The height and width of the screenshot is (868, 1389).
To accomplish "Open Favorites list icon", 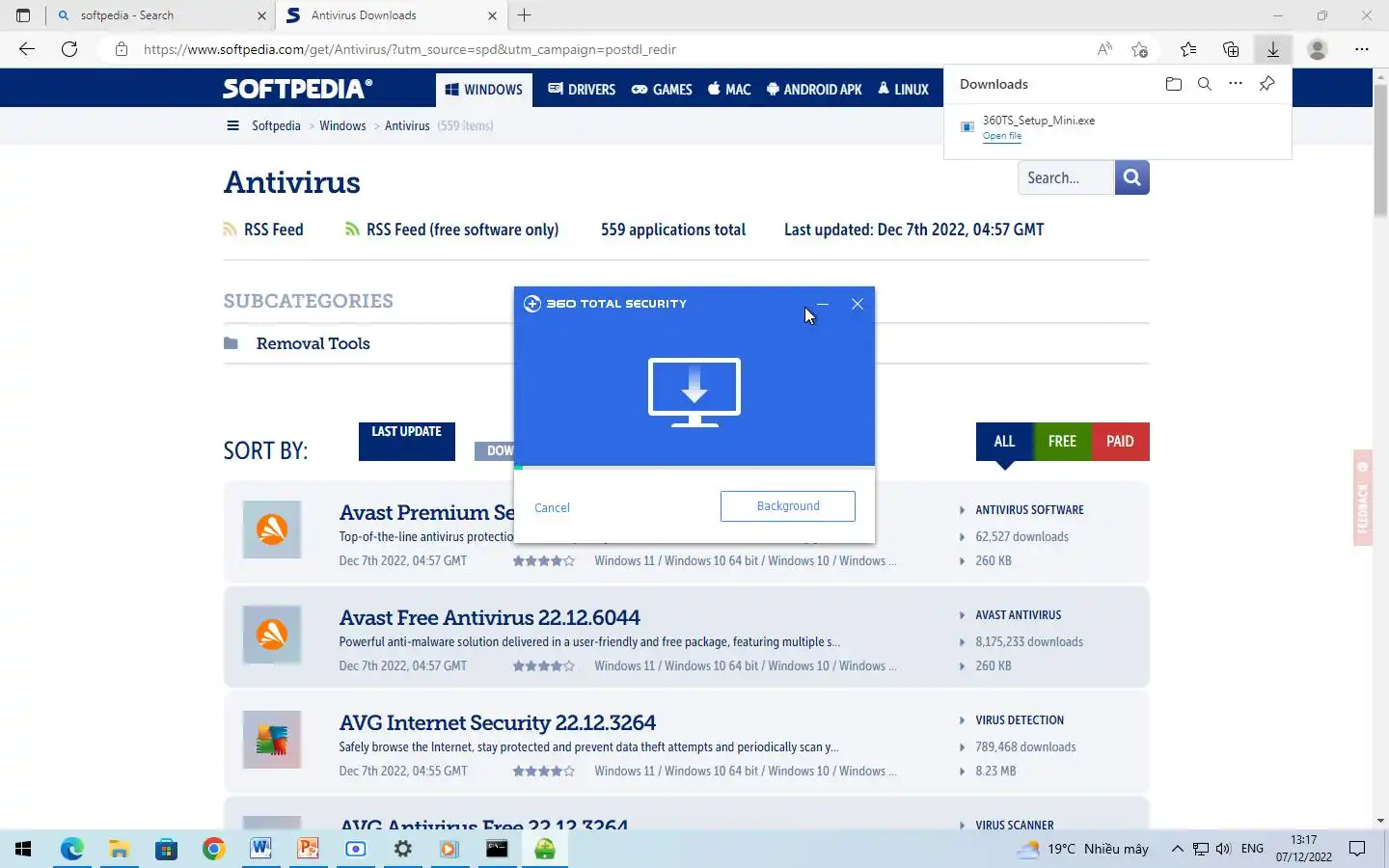I will [1188, 49].
